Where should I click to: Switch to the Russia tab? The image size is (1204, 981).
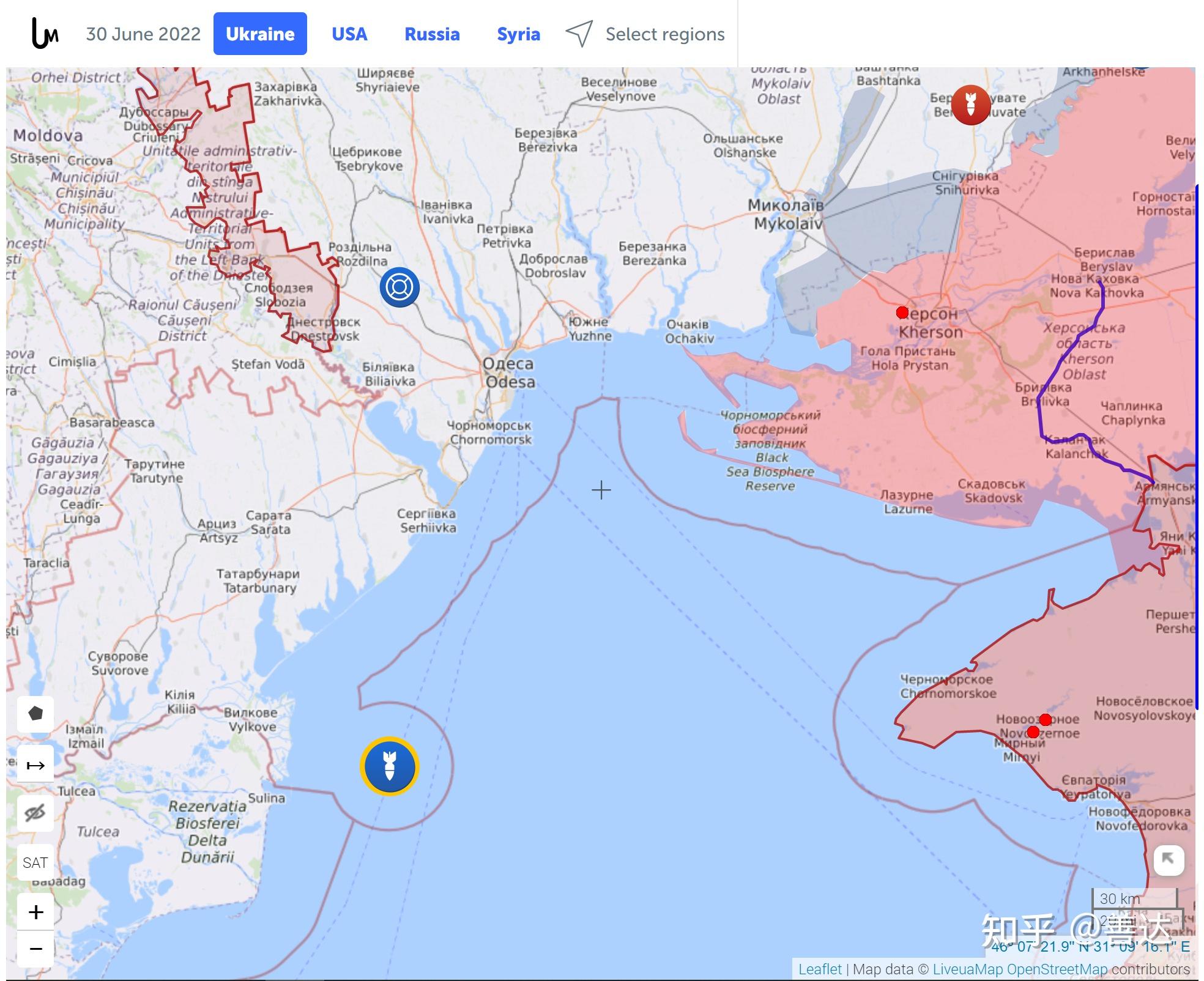432,34
